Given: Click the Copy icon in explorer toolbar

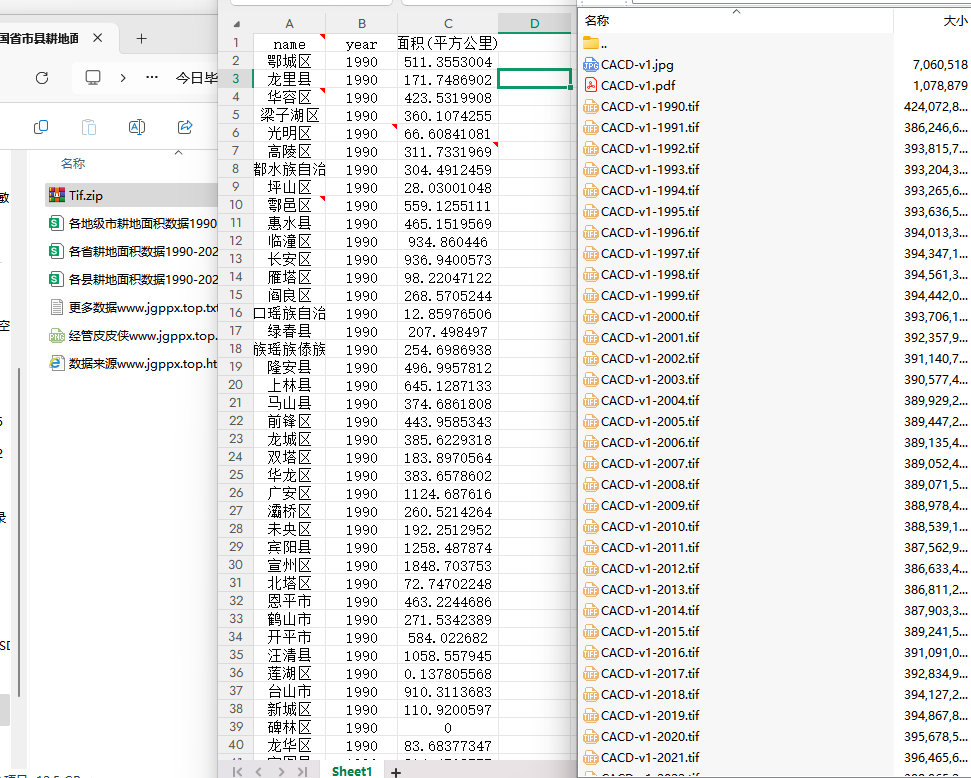Looking at the screenshot, I should pos(41,127).
